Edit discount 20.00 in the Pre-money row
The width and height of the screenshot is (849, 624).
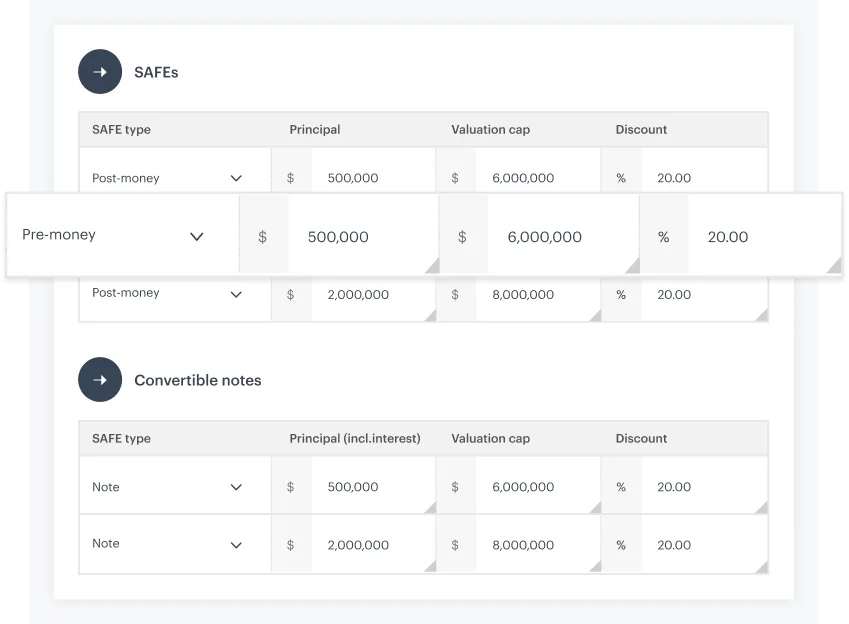click(765, 237)
